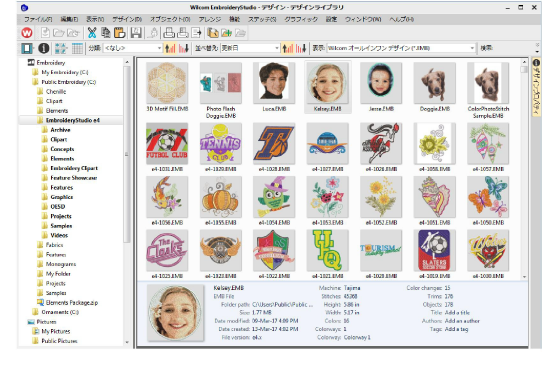Click the printer icon beside the greyed figure icon
The width and height of the screenshot is (542, 365).
[x=169, y=33]
